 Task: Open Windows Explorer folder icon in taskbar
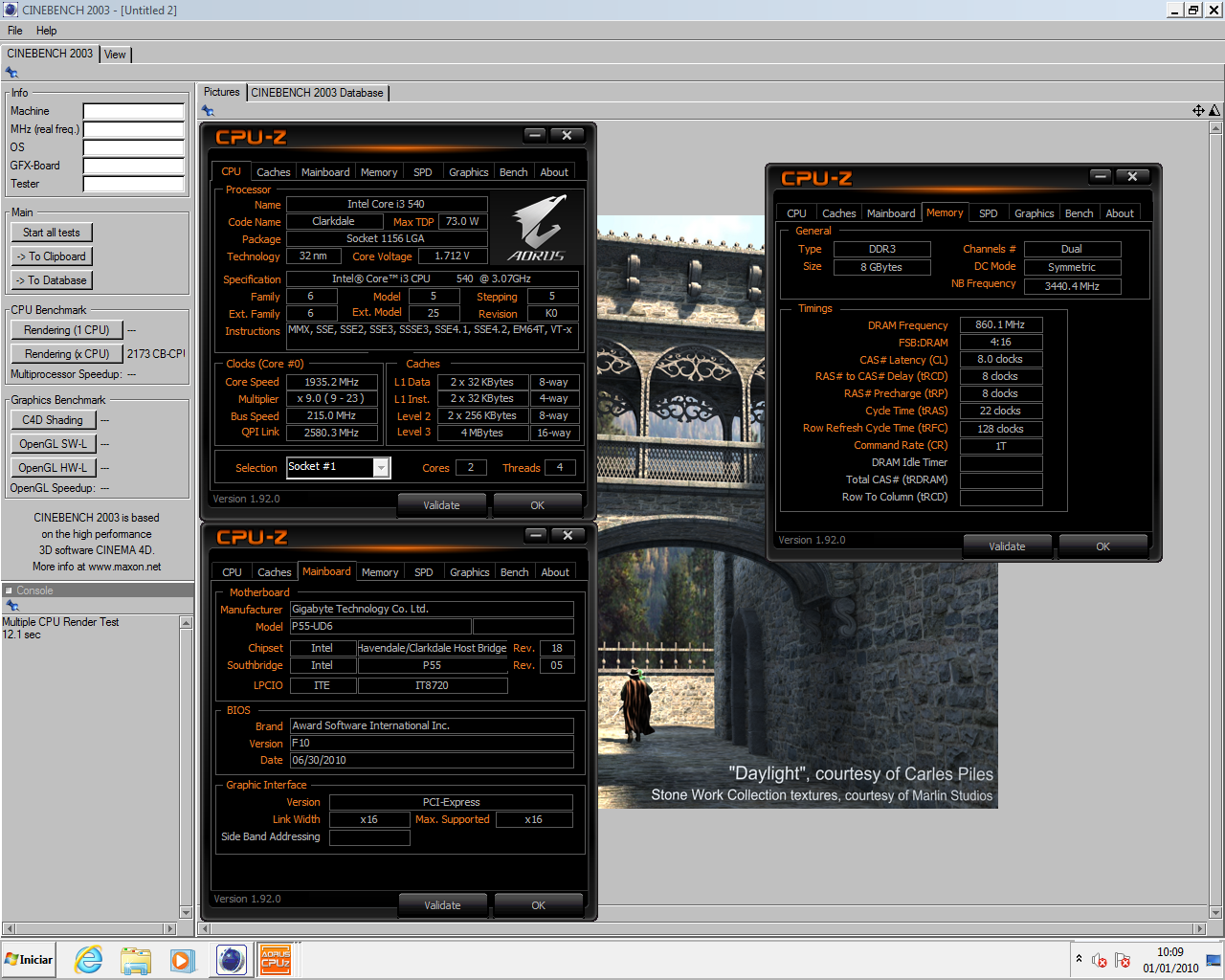[135, 960]
